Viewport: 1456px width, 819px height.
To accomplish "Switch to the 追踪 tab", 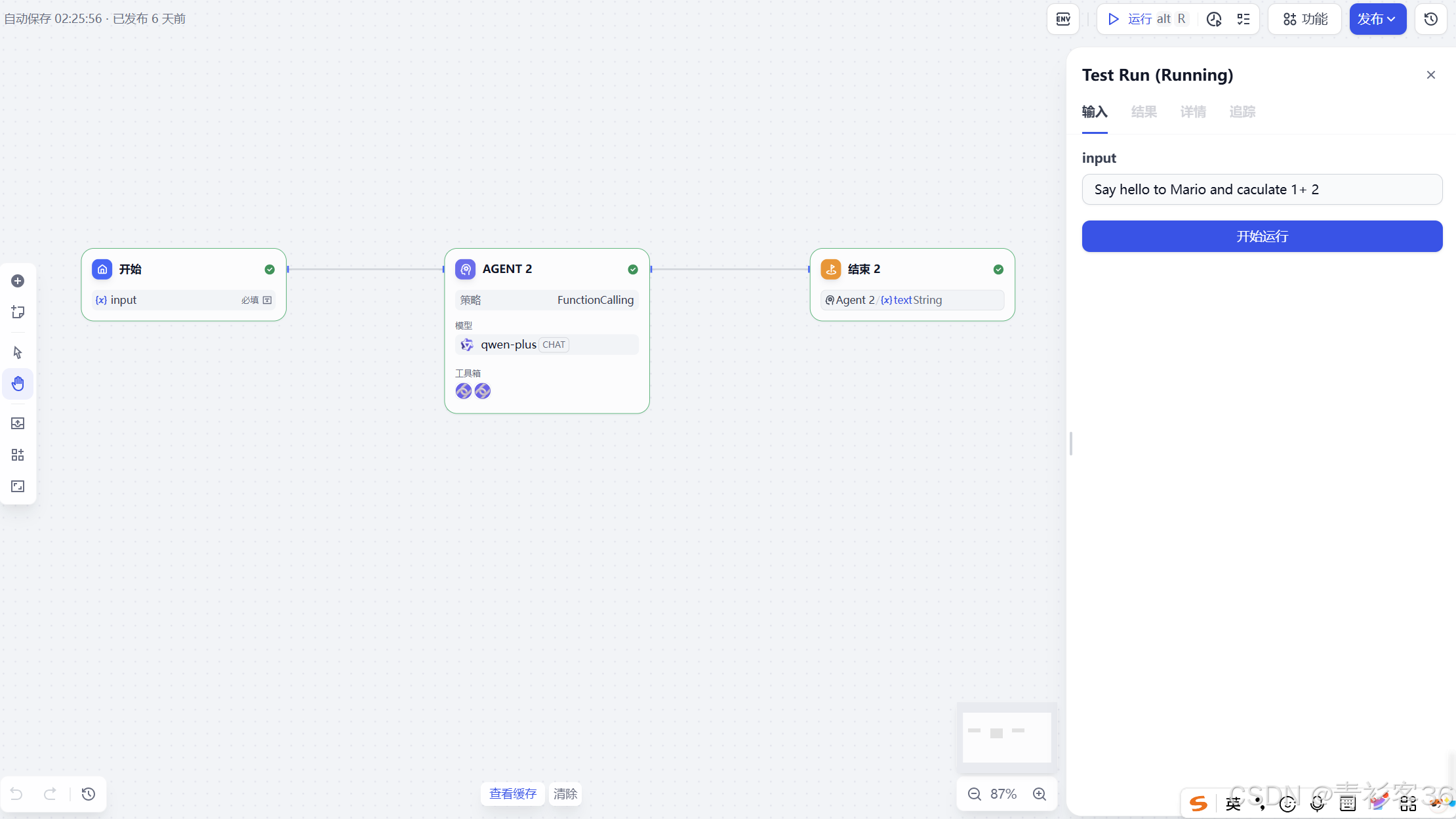I will pos(1242,112).
